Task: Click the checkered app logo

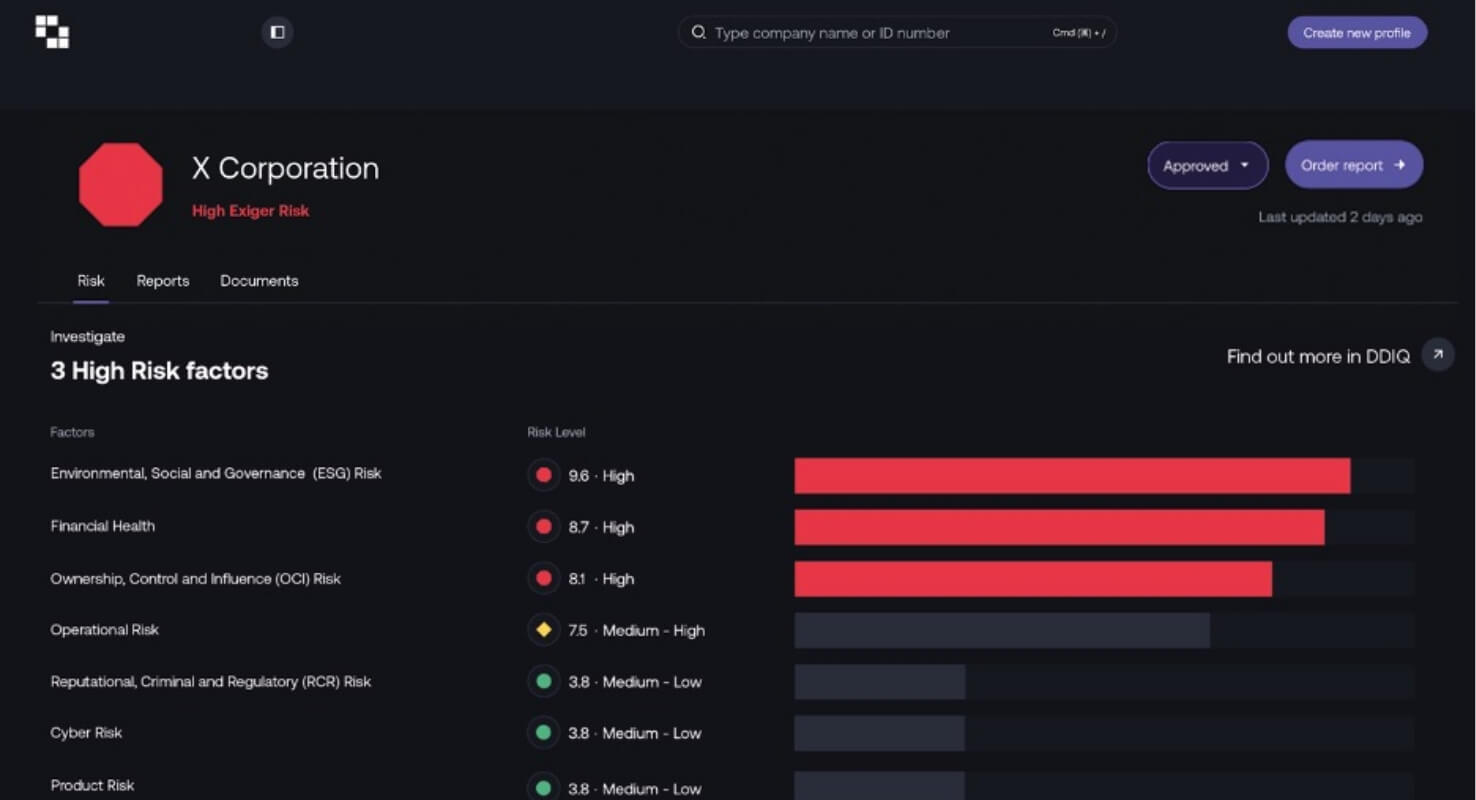Action: (x=52, y=32)
